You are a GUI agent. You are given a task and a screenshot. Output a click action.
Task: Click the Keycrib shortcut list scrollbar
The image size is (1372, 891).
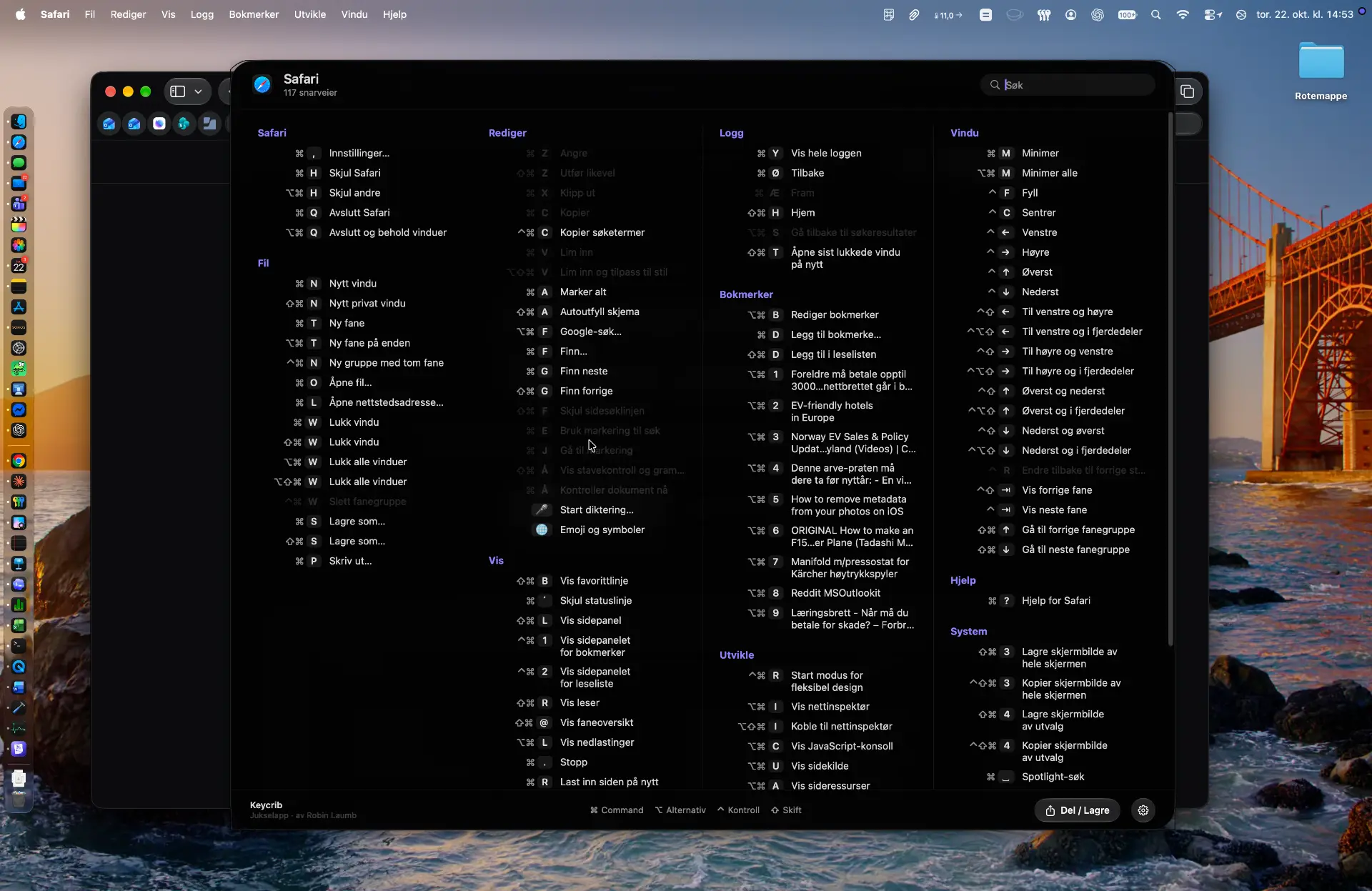[x=1170, y=379]
